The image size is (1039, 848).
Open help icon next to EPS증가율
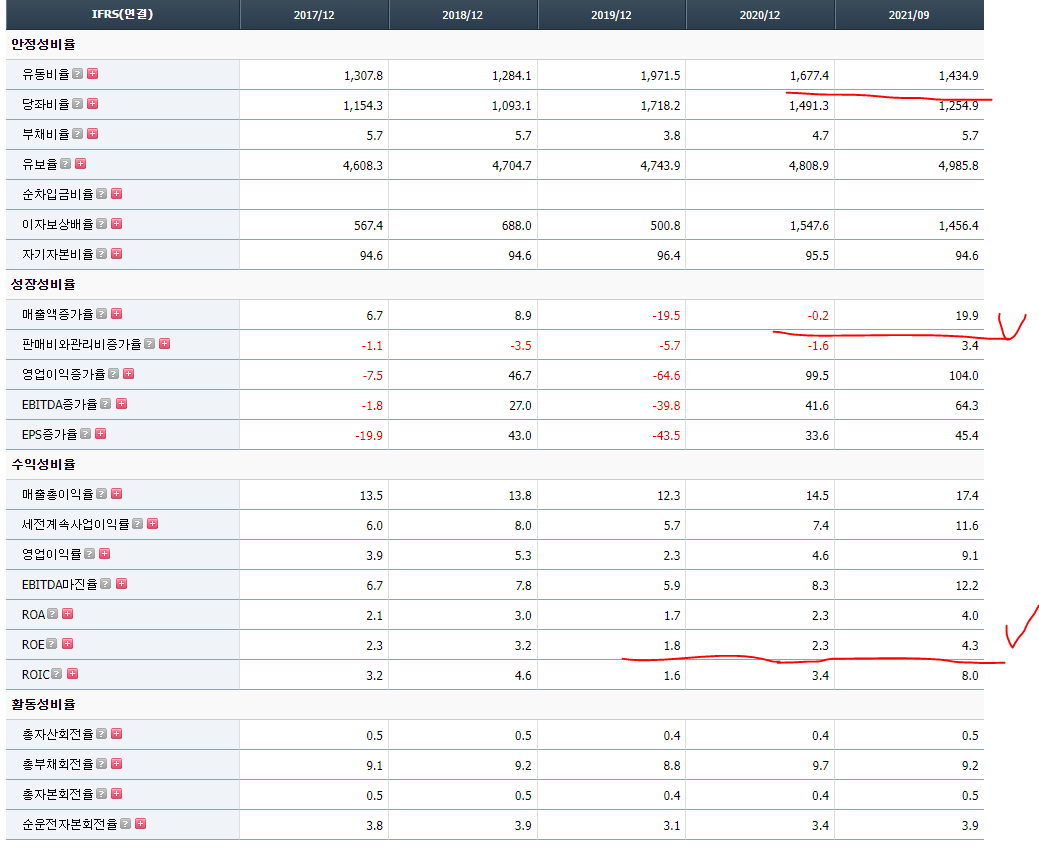tap(85, 433)
